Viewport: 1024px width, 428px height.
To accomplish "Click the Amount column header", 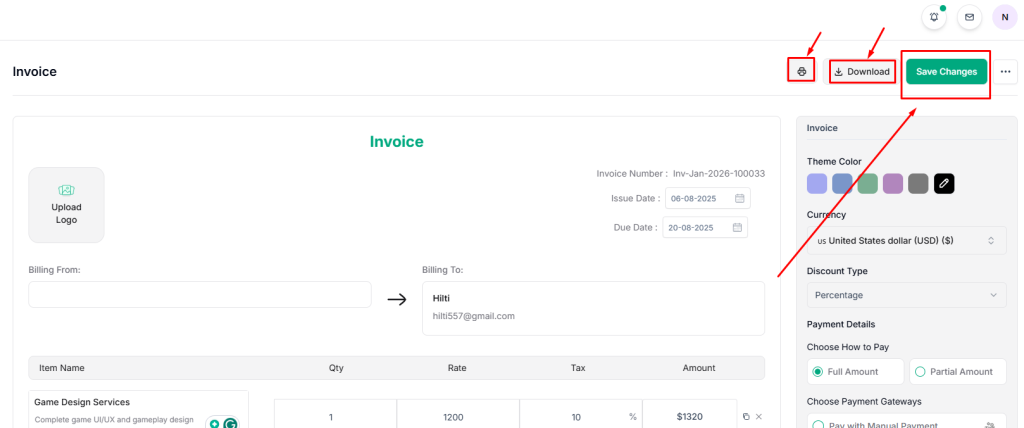I will (699, 368).
